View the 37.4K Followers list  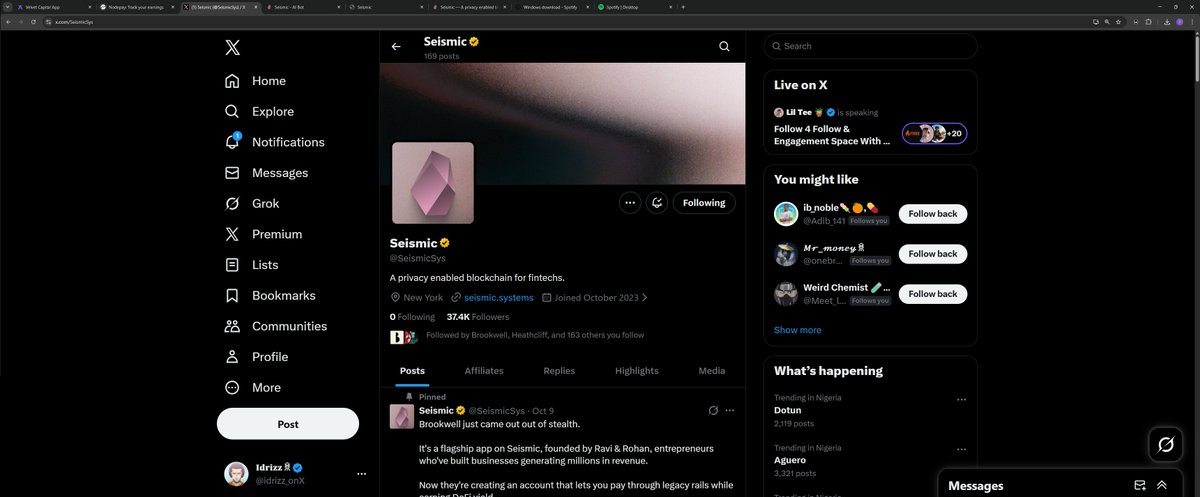[x=478, y=317]
